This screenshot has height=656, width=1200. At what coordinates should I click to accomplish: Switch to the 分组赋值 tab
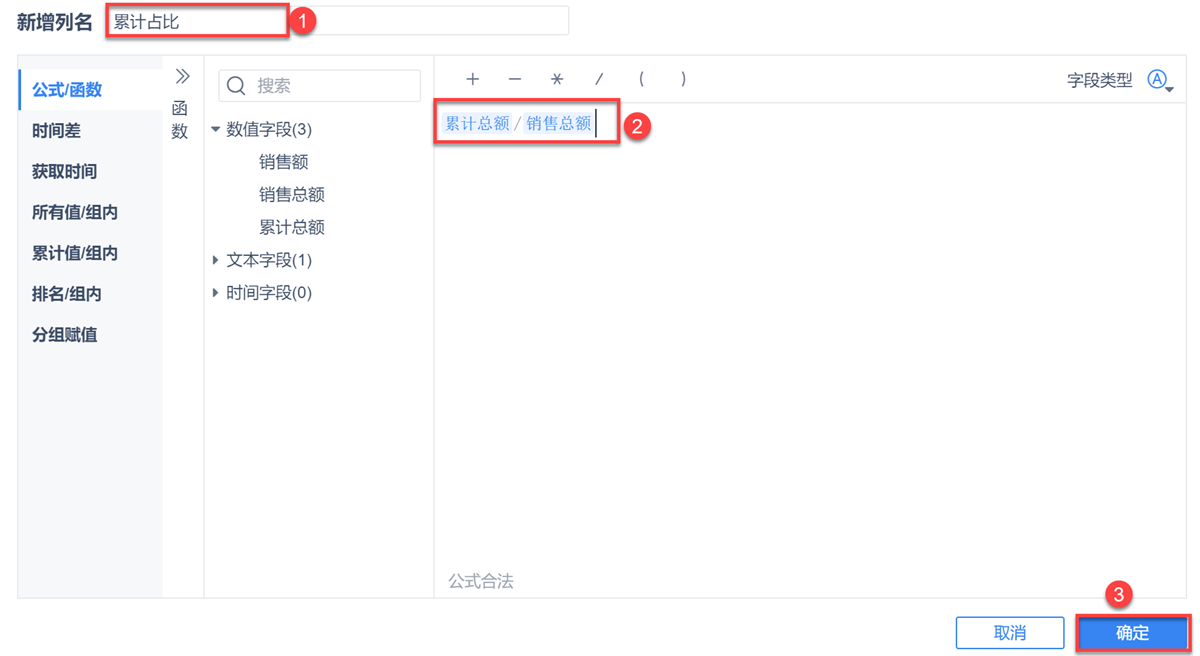[x=91, y=336]
